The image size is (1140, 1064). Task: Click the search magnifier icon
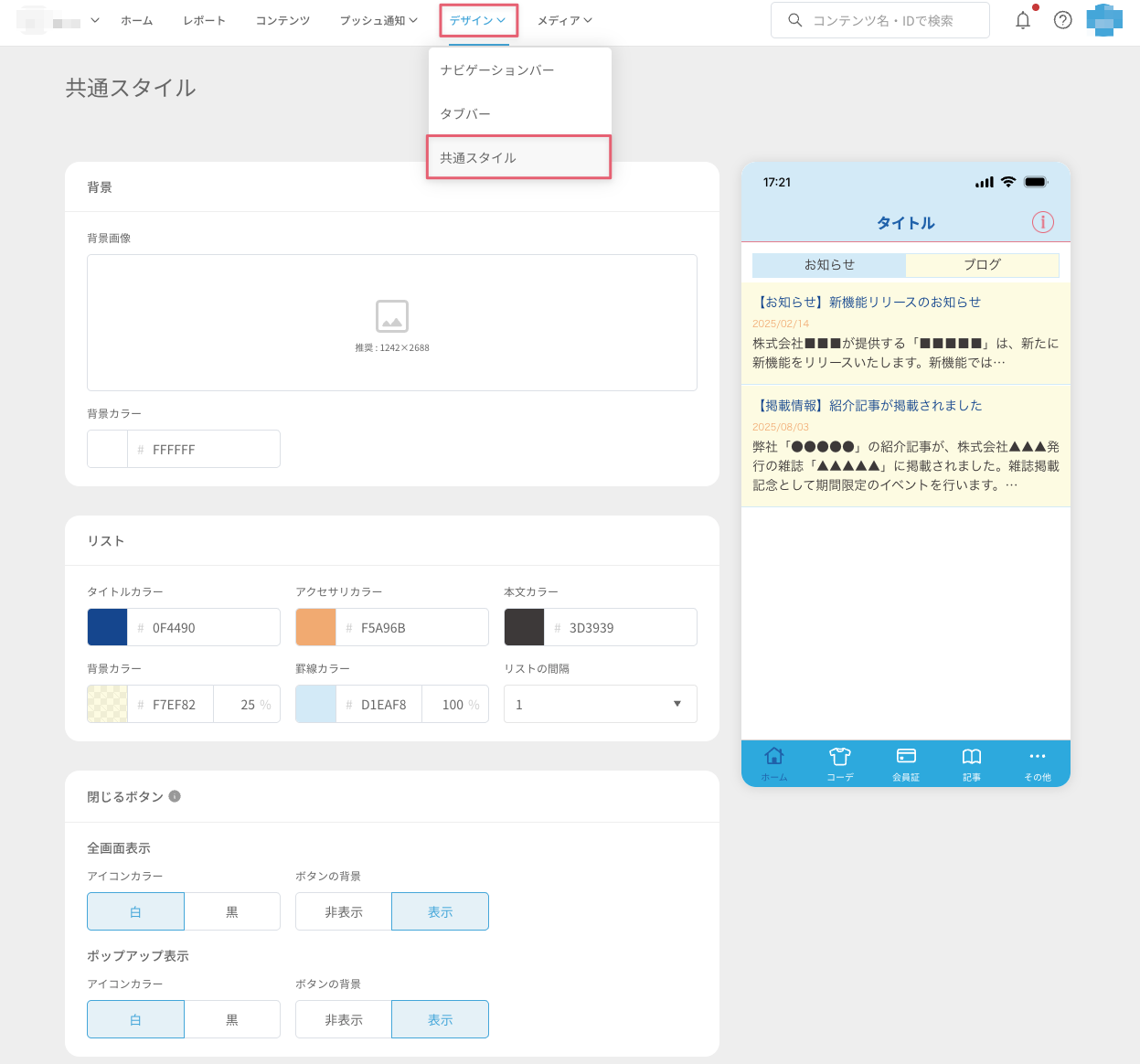[x=795, y=20]
